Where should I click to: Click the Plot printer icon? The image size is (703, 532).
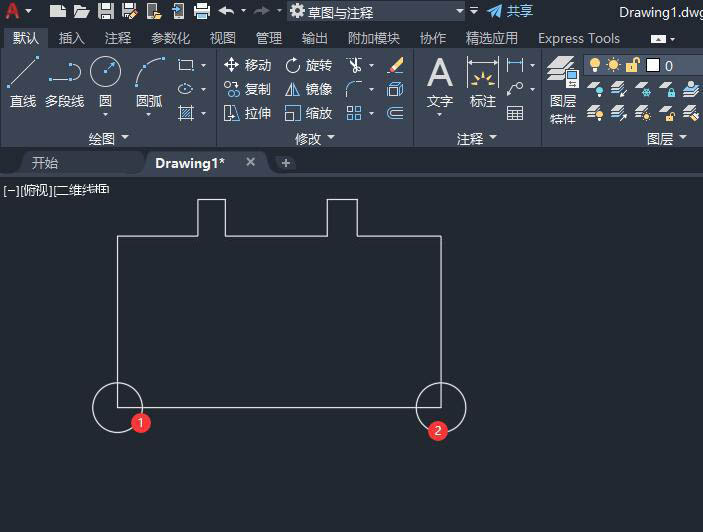pyautogui.click(x=202, y=11)
